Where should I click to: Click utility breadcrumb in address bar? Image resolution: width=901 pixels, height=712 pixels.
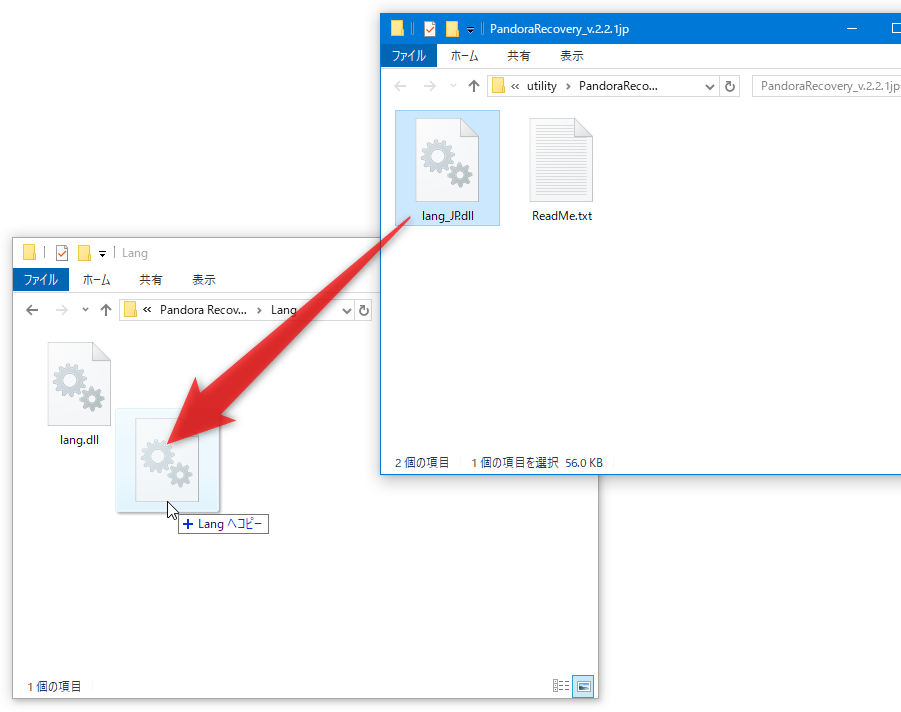[542, 86]
